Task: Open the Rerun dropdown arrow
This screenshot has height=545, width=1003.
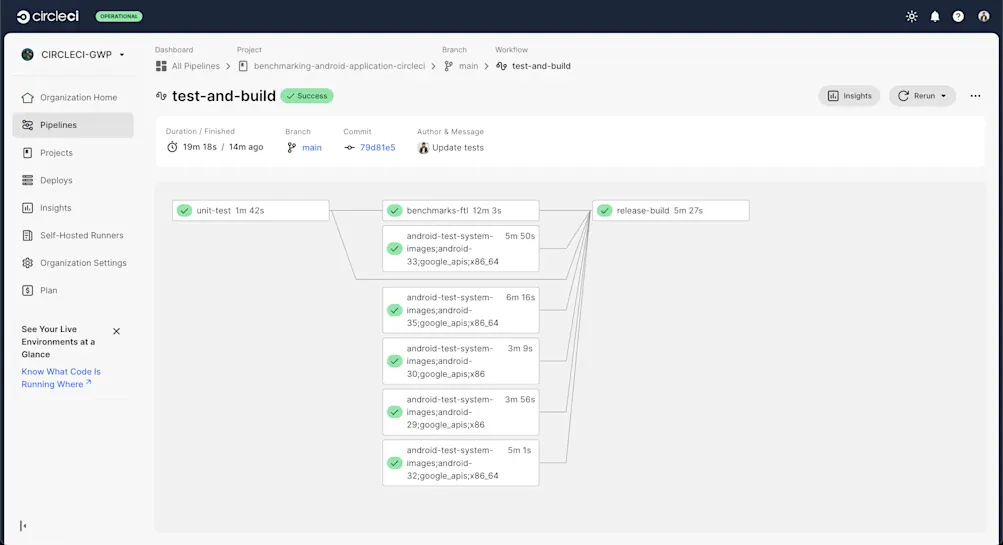Action: click(944, 96)
